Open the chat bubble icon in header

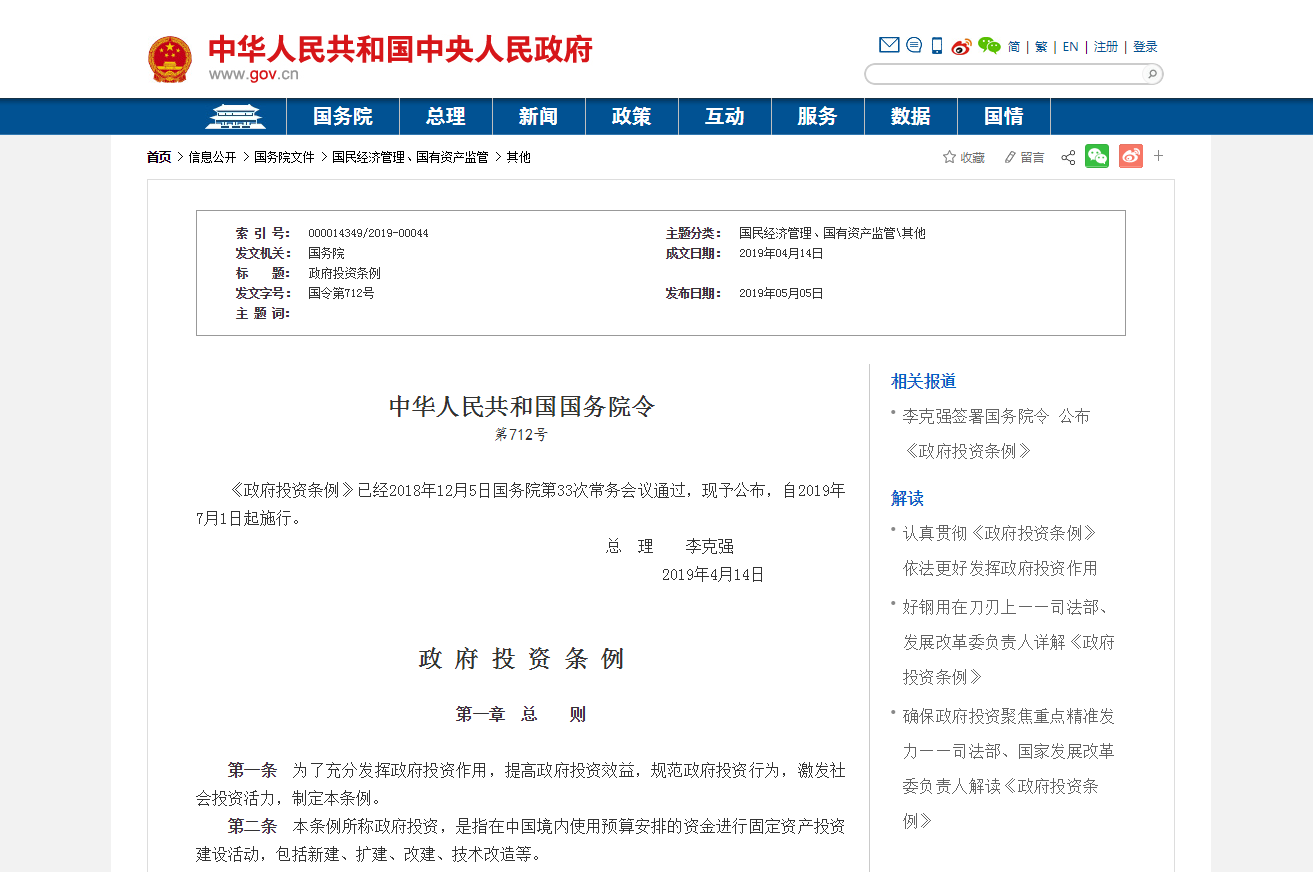pyautogui.click(x=914, y=45)
